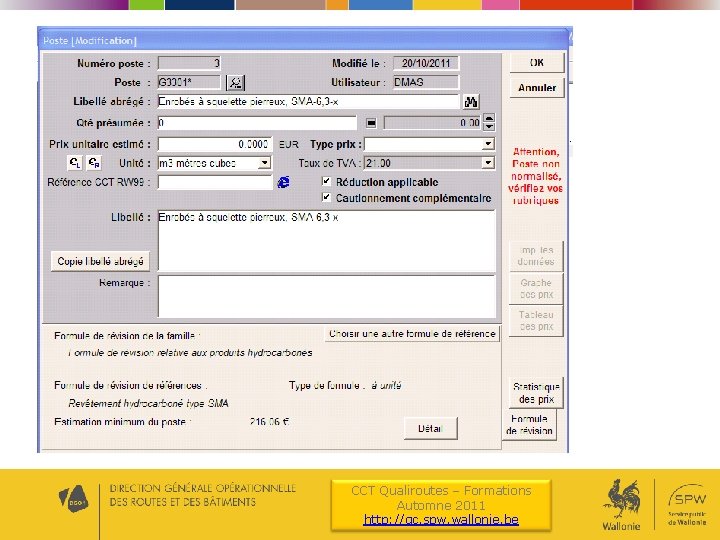Screen dimensions: 720x540
Task: Click the second euro icon left of Unité
Action: click(x=94, y=163)
